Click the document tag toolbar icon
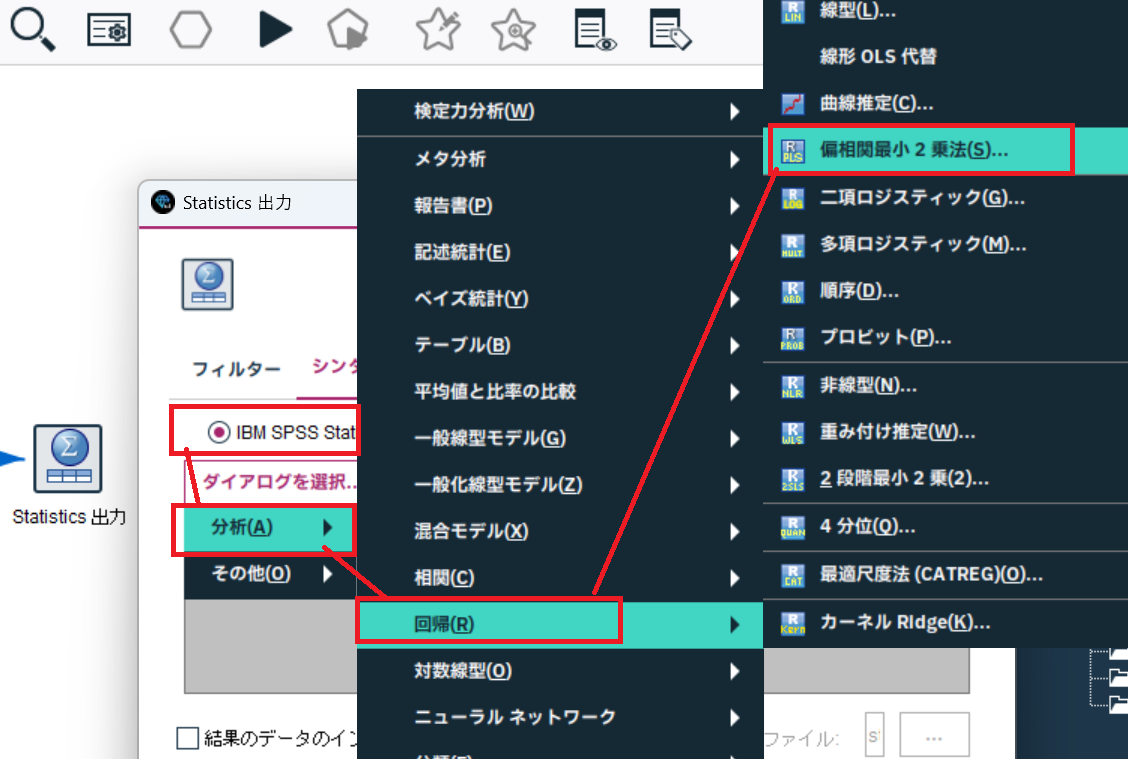 pos(670,29)
